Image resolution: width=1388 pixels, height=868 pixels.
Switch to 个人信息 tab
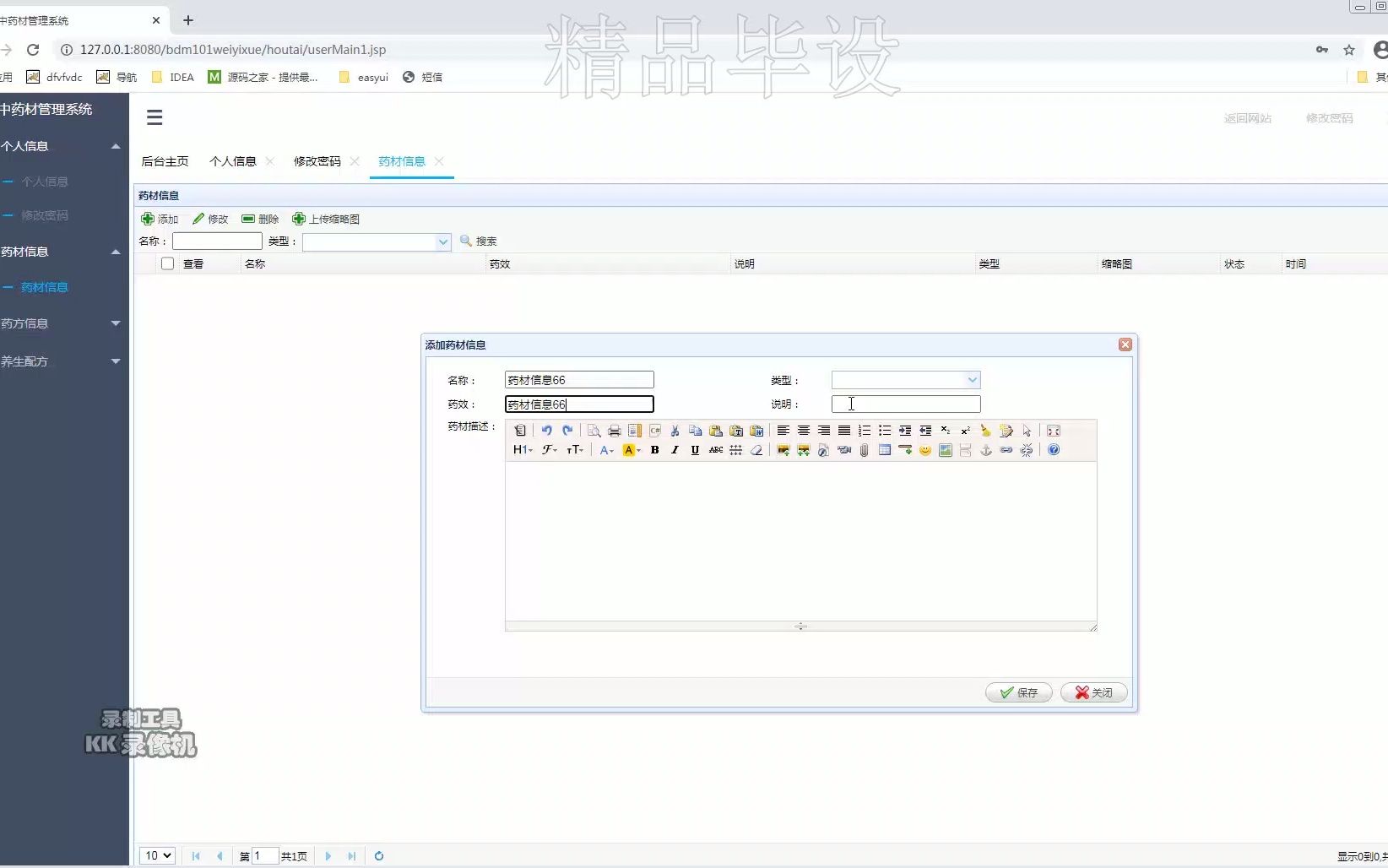click(x=233, y=161)
